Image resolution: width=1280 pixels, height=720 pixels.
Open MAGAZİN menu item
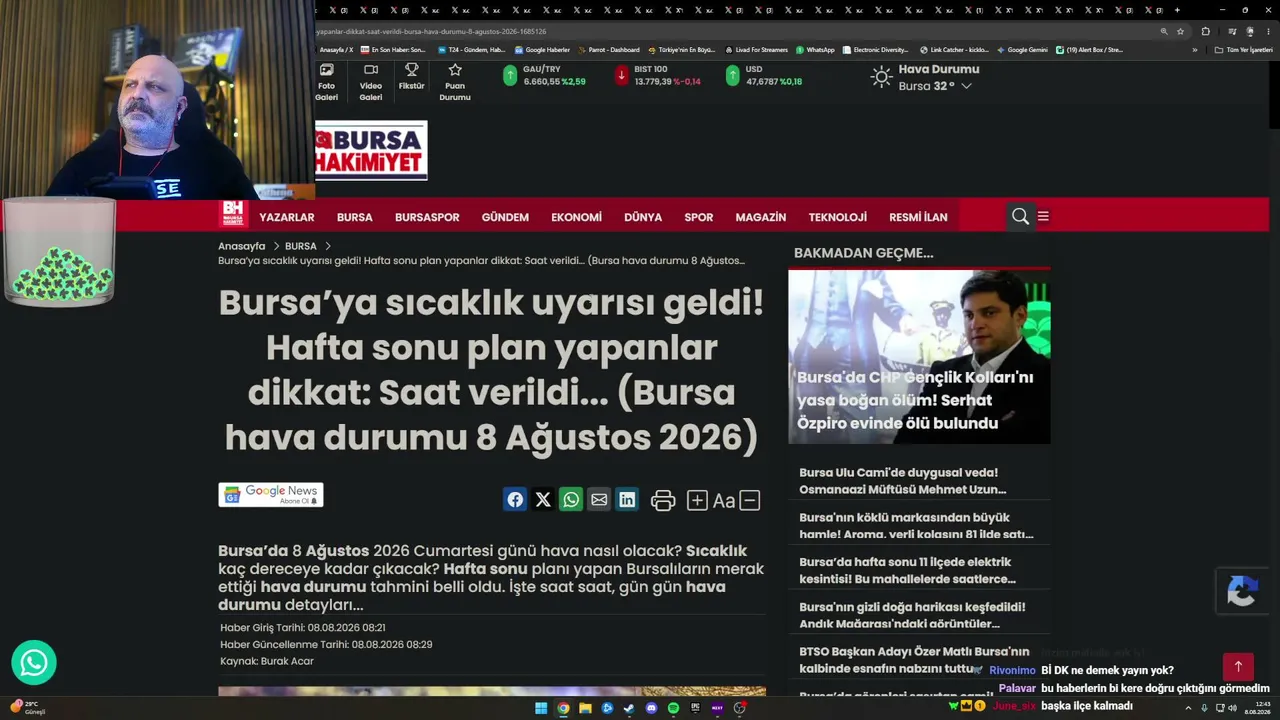coord(761,217)
